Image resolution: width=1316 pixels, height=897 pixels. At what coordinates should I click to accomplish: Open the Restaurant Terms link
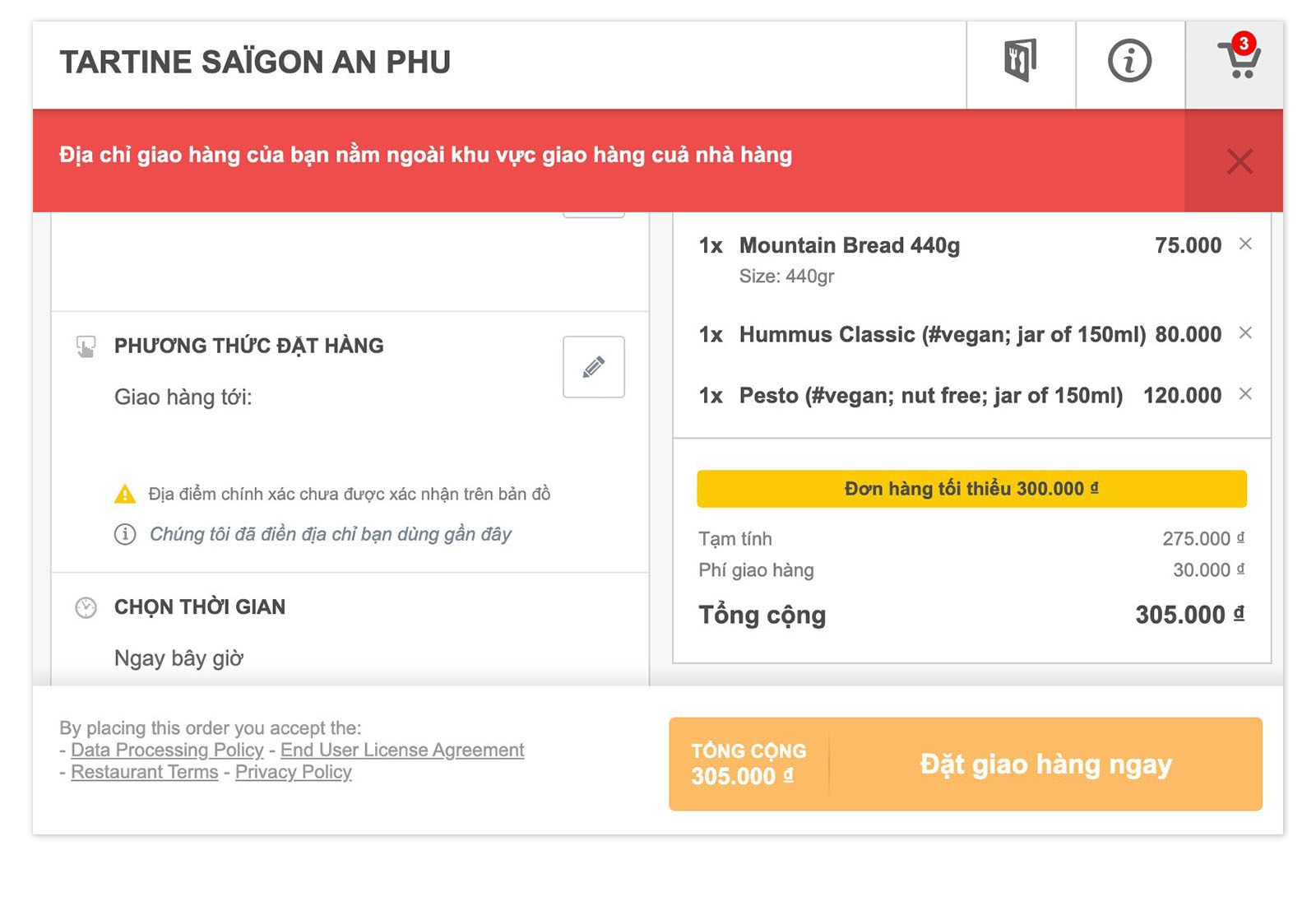145,772
